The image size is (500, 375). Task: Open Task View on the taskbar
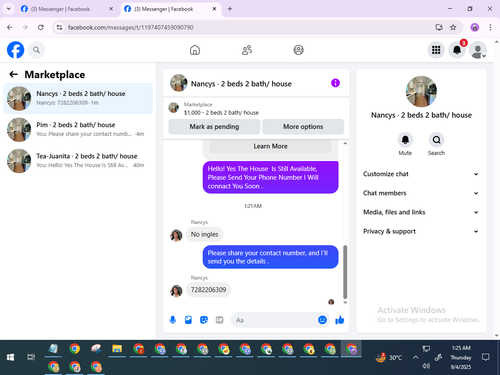click(31, 357)
